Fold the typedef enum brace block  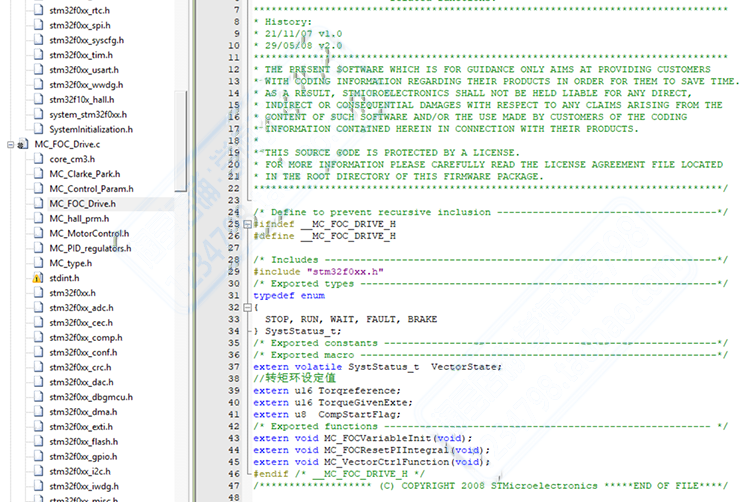click(247, 307)
